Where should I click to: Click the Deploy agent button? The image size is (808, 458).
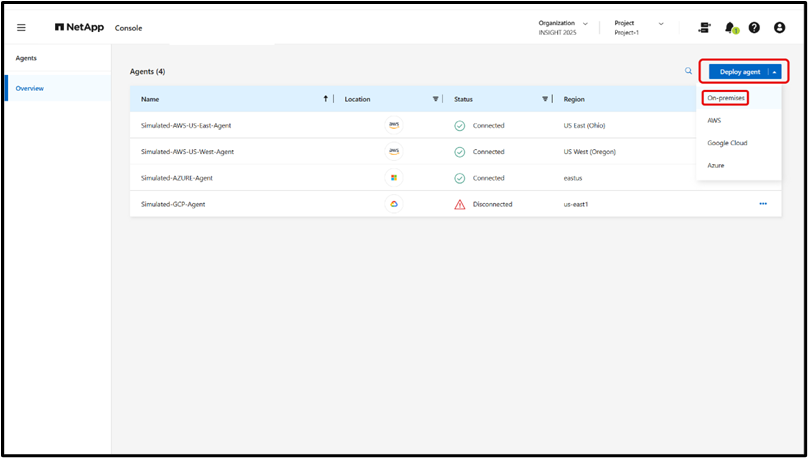tap(739, 72)
